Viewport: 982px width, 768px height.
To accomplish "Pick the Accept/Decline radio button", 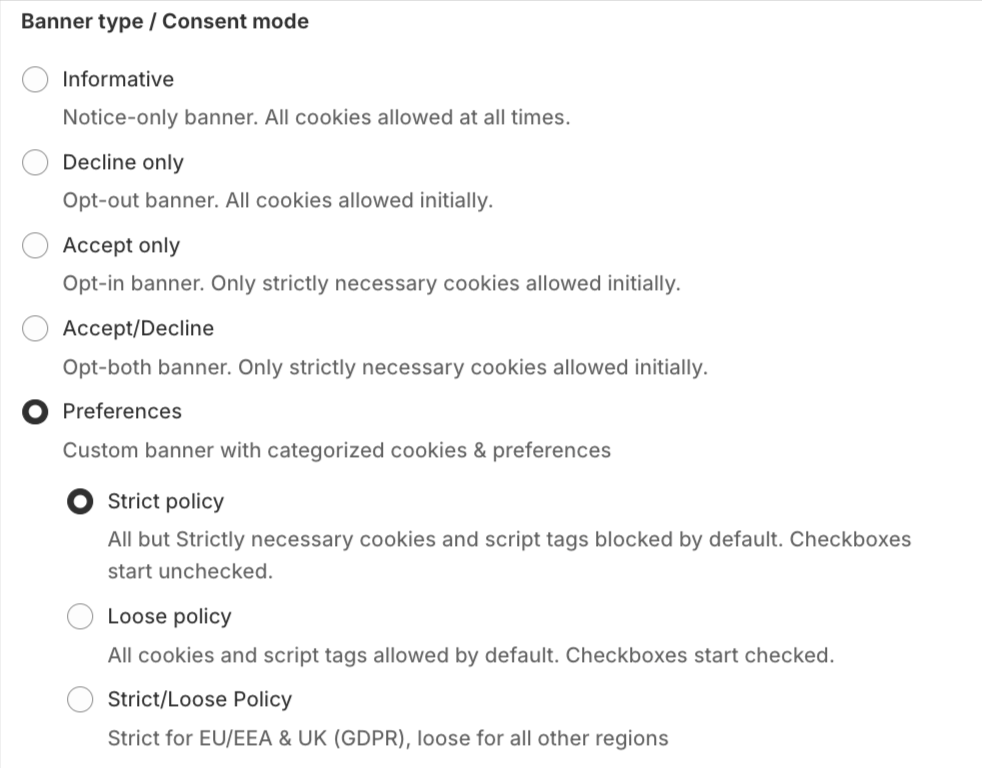I will 35,329.
